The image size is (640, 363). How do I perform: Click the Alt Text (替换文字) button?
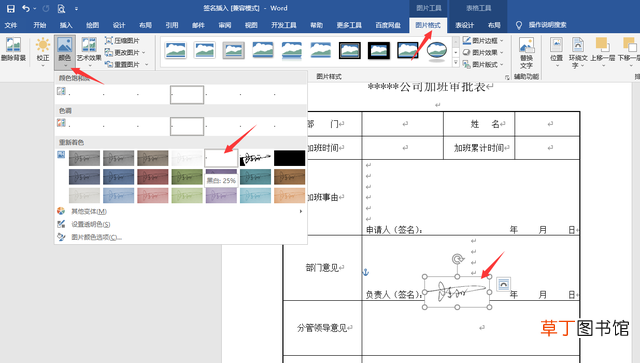pyautogui.click(x=527, y=52)
